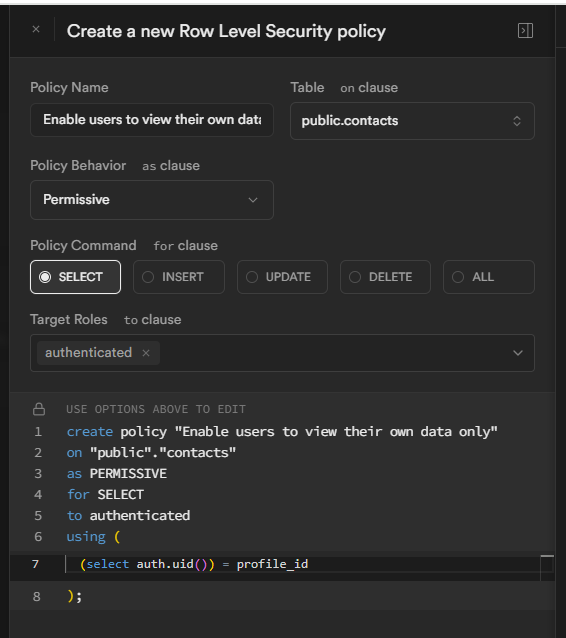Click the Policy Behavior label

point(78,166)
